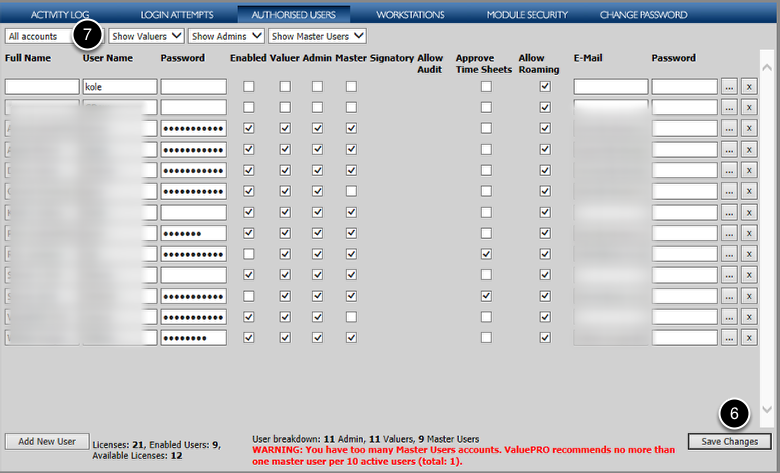780x473 pixels.
Task: Click the scroll down arrow of user list
Action: [767, 410]
